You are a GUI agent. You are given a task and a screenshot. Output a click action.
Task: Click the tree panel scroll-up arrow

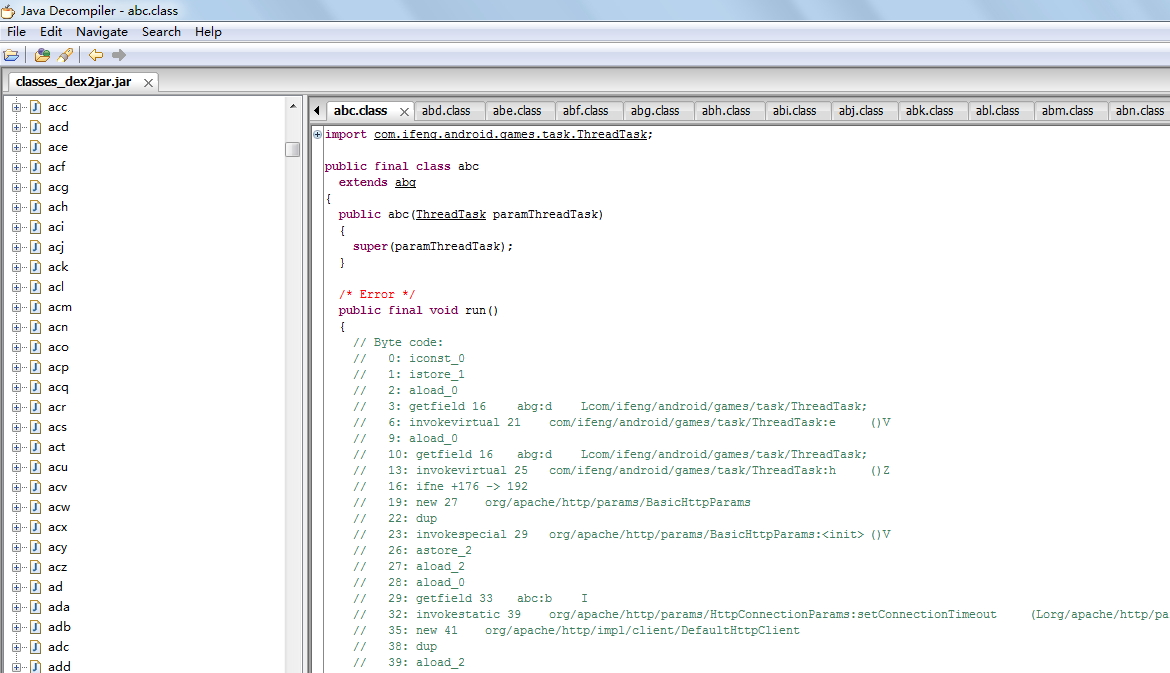[293, 106]
